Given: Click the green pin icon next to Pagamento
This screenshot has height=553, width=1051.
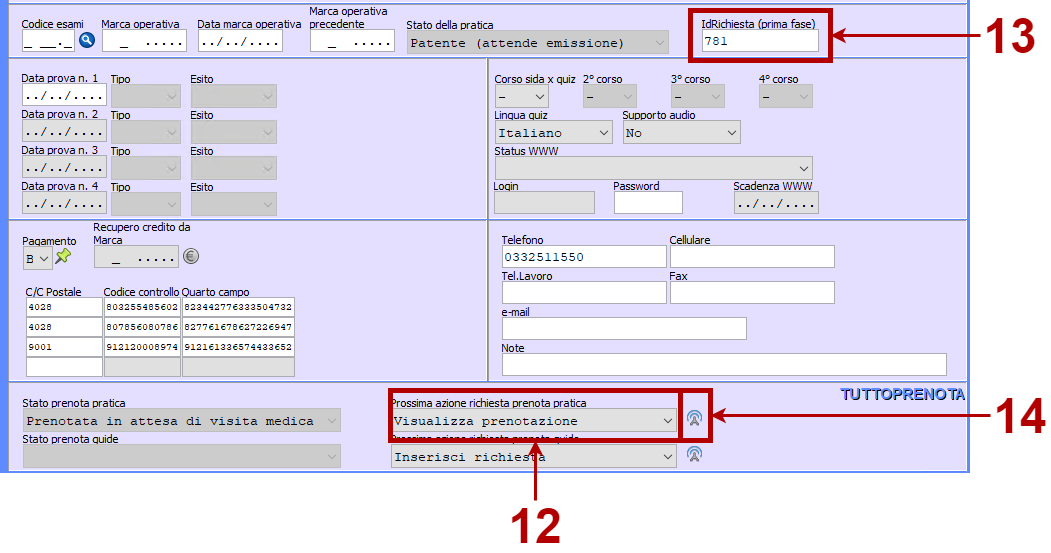Looking at the screenshot, I should (x=63, y=257).
